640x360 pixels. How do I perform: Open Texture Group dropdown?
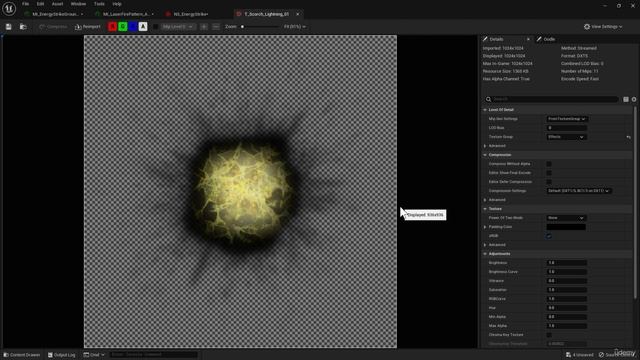[x=566, y=137]
